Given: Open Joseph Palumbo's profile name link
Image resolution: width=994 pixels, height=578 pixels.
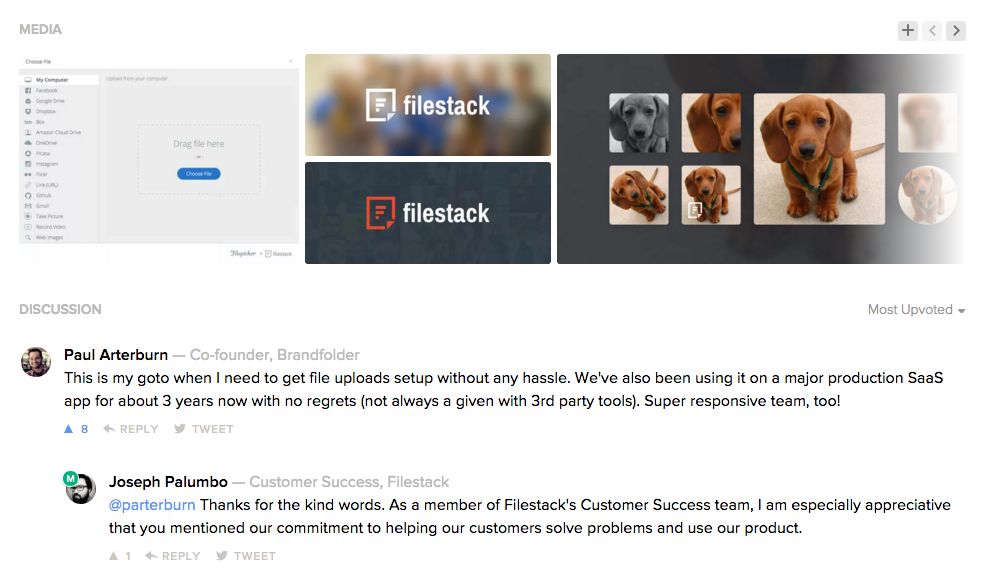Looking at the screenshot, I should pyautogui.click(x=168, y=482).
